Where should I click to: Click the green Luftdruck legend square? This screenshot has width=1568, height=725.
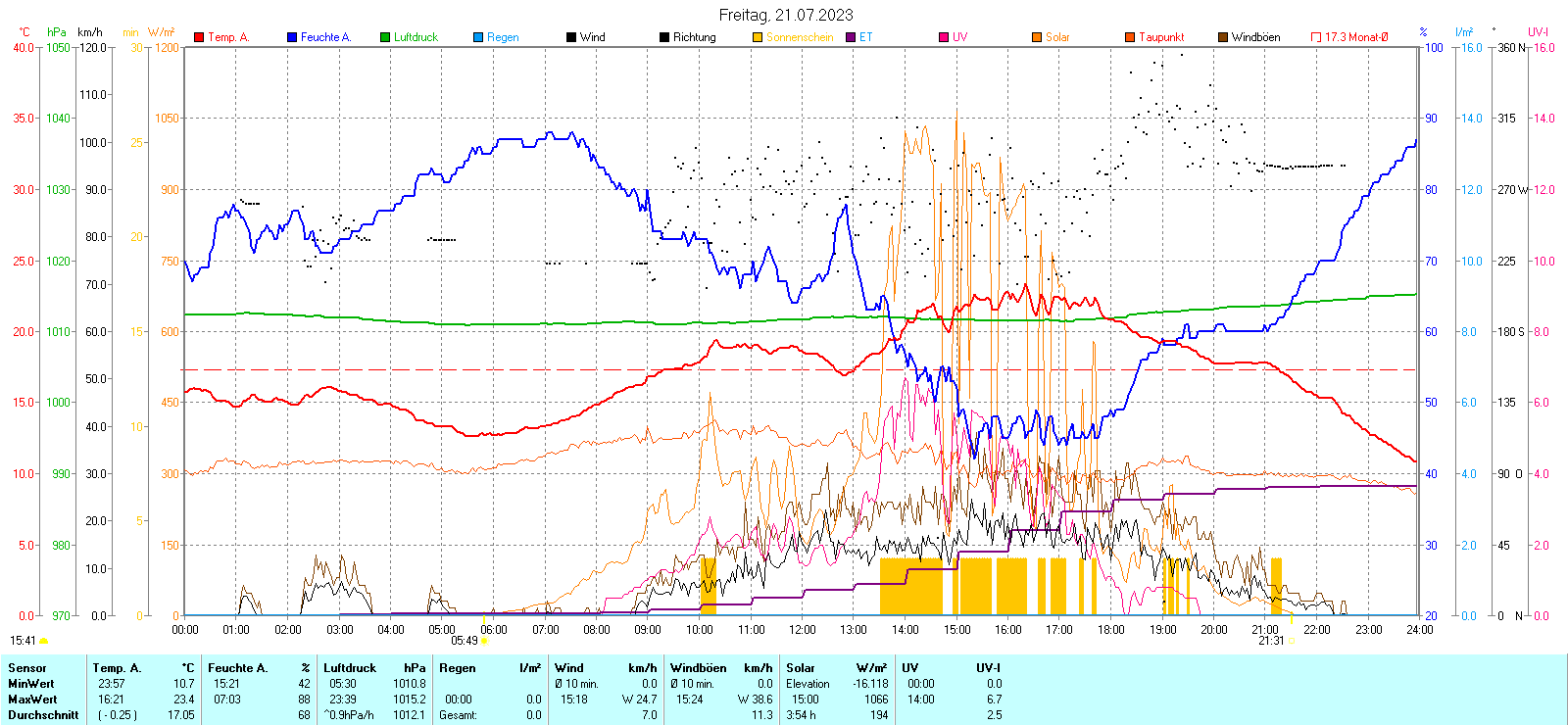(x=385, y=37)
